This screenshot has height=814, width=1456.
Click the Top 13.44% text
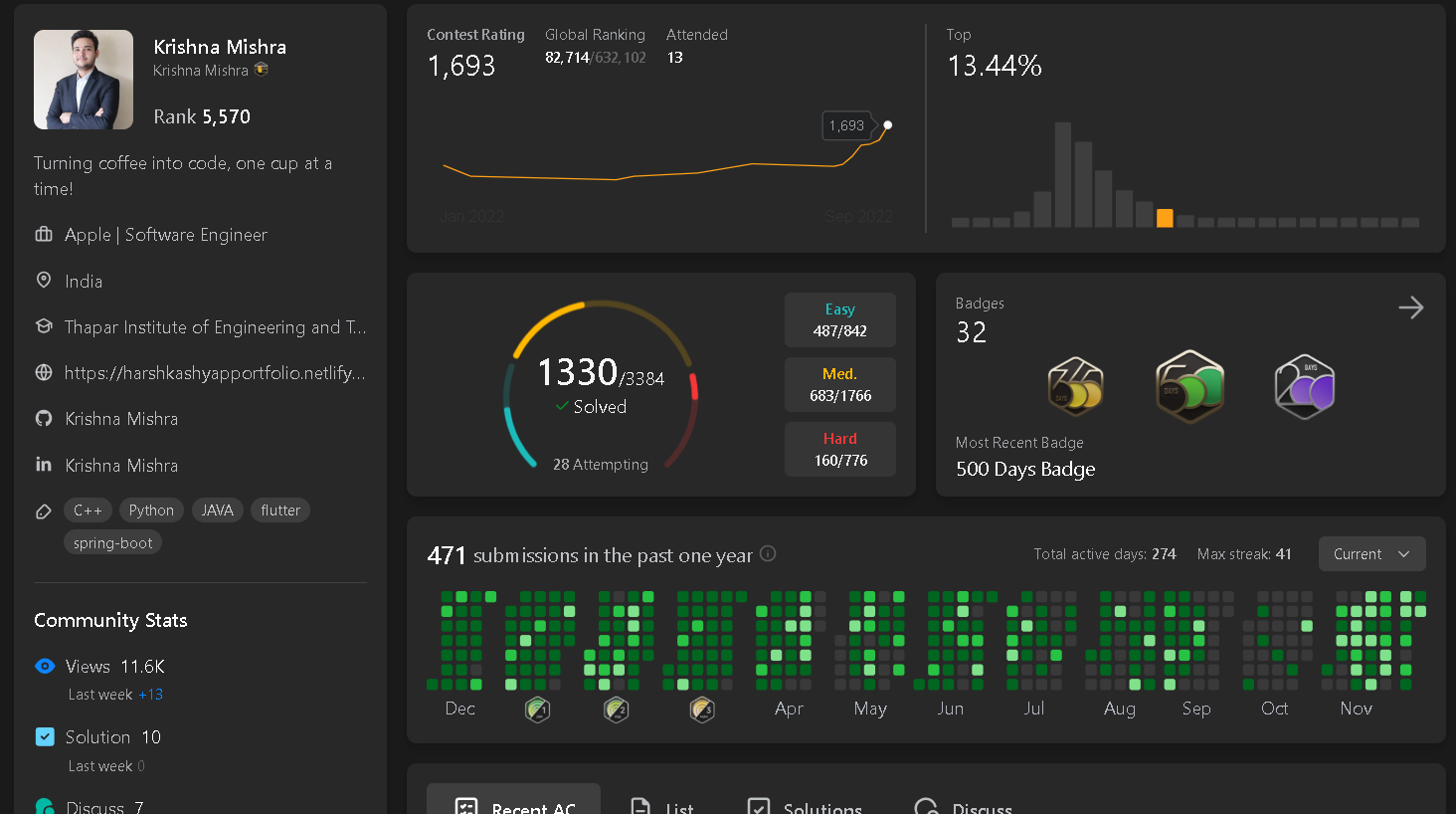[995, 66]
